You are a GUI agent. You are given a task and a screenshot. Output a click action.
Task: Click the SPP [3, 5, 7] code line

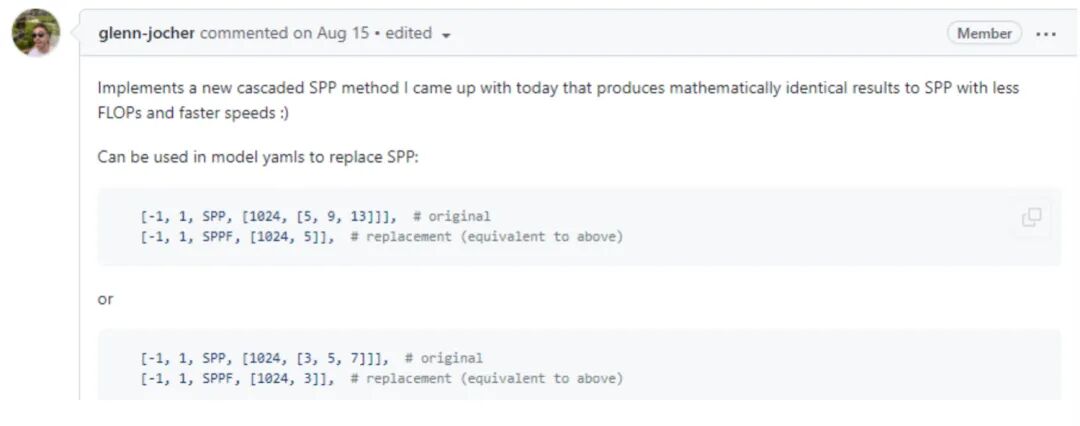click(264, 358)
